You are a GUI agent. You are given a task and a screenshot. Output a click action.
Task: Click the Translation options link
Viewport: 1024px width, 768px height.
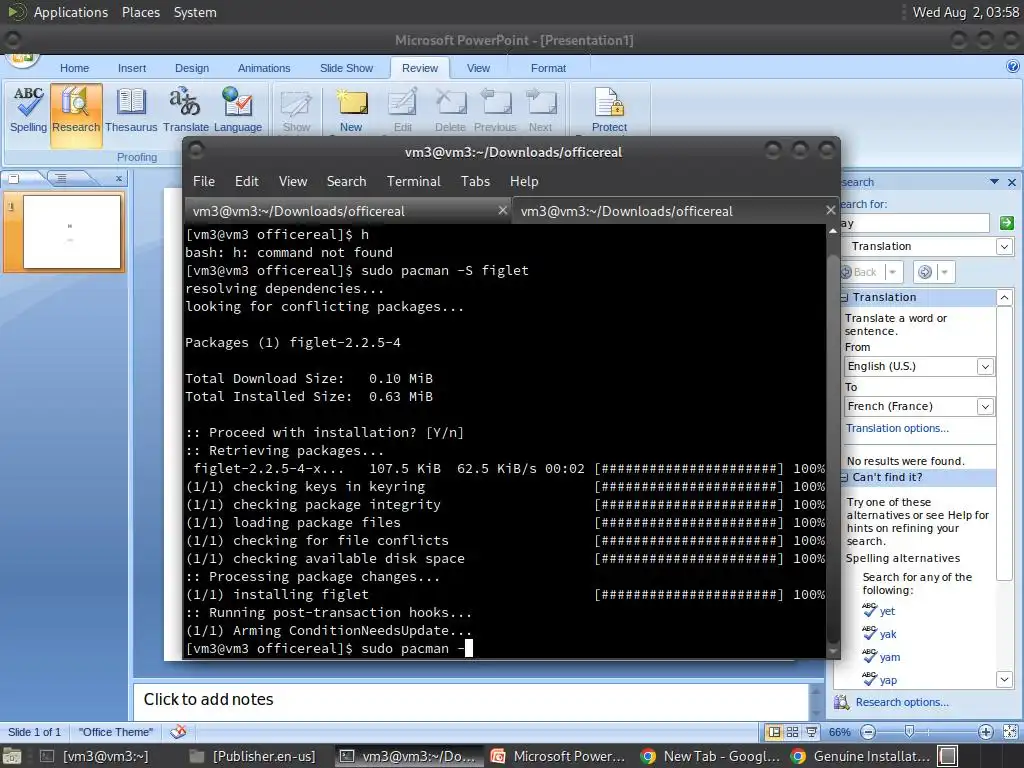(897, 428)
